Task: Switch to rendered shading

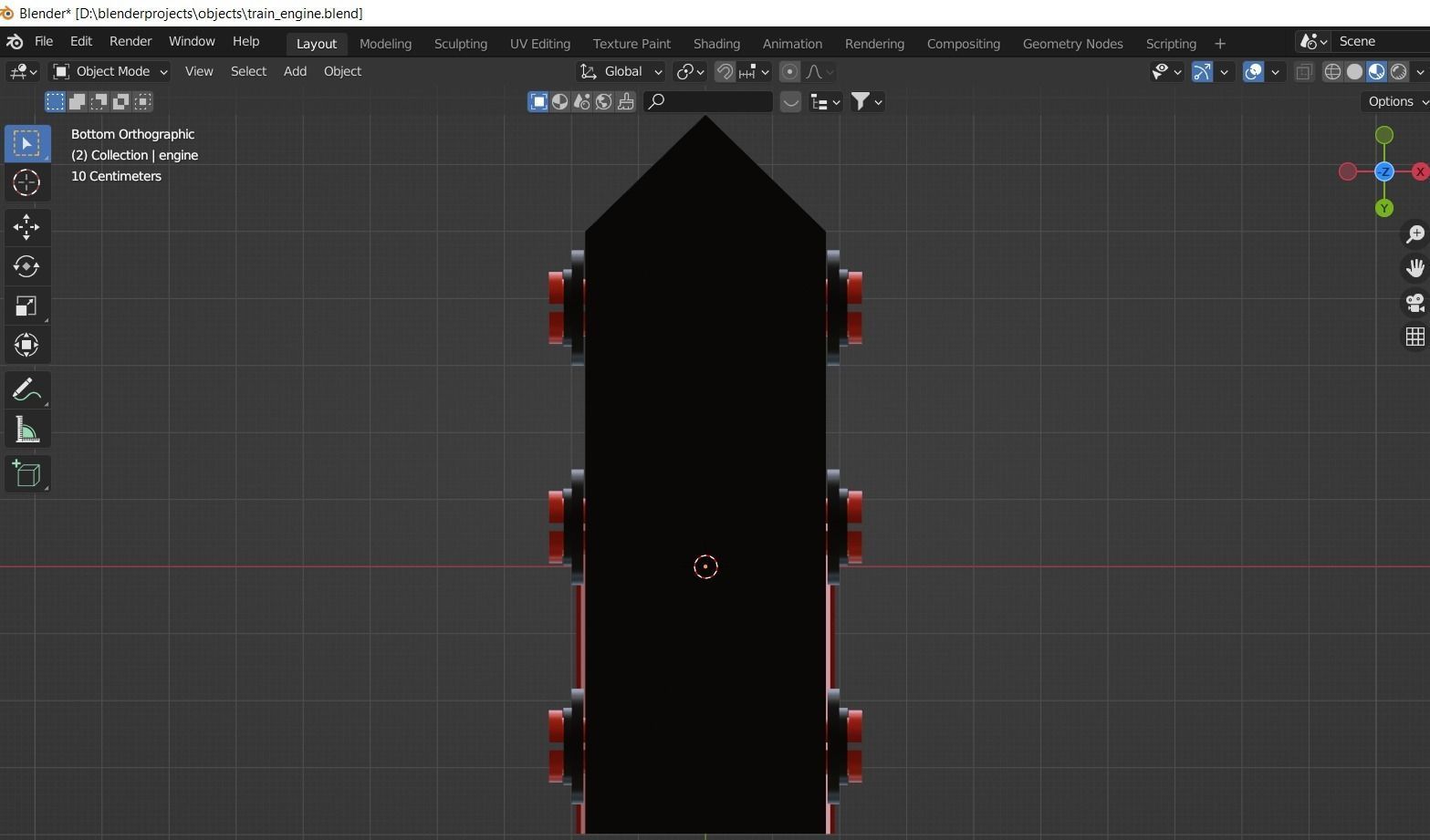Action: coord(1399,71)
